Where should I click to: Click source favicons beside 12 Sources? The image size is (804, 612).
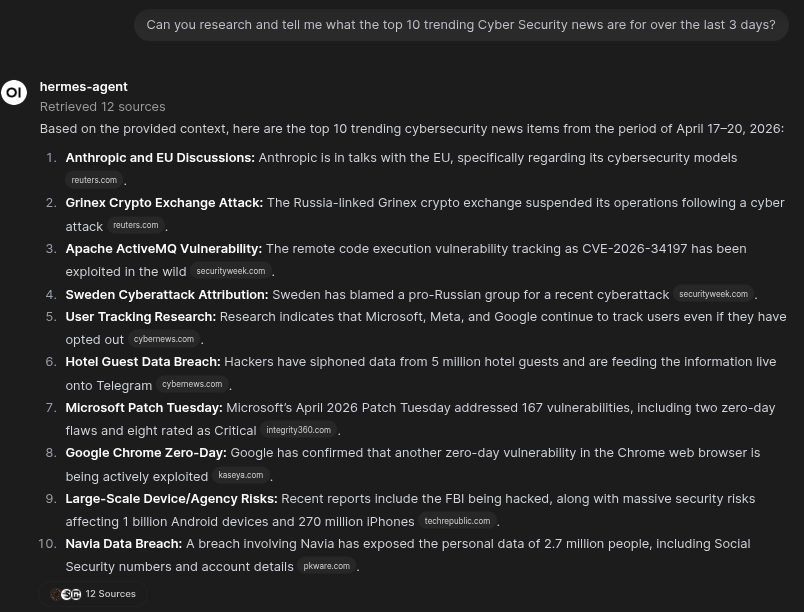tap(66, 594)
